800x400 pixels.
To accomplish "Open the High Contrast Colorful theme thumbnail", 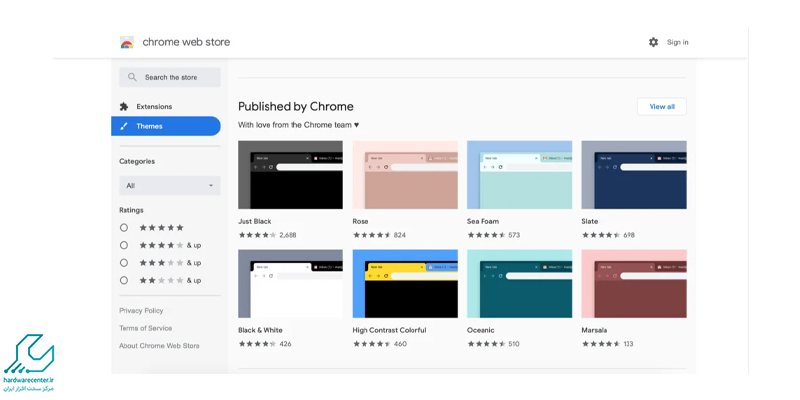I will point(405,284).
